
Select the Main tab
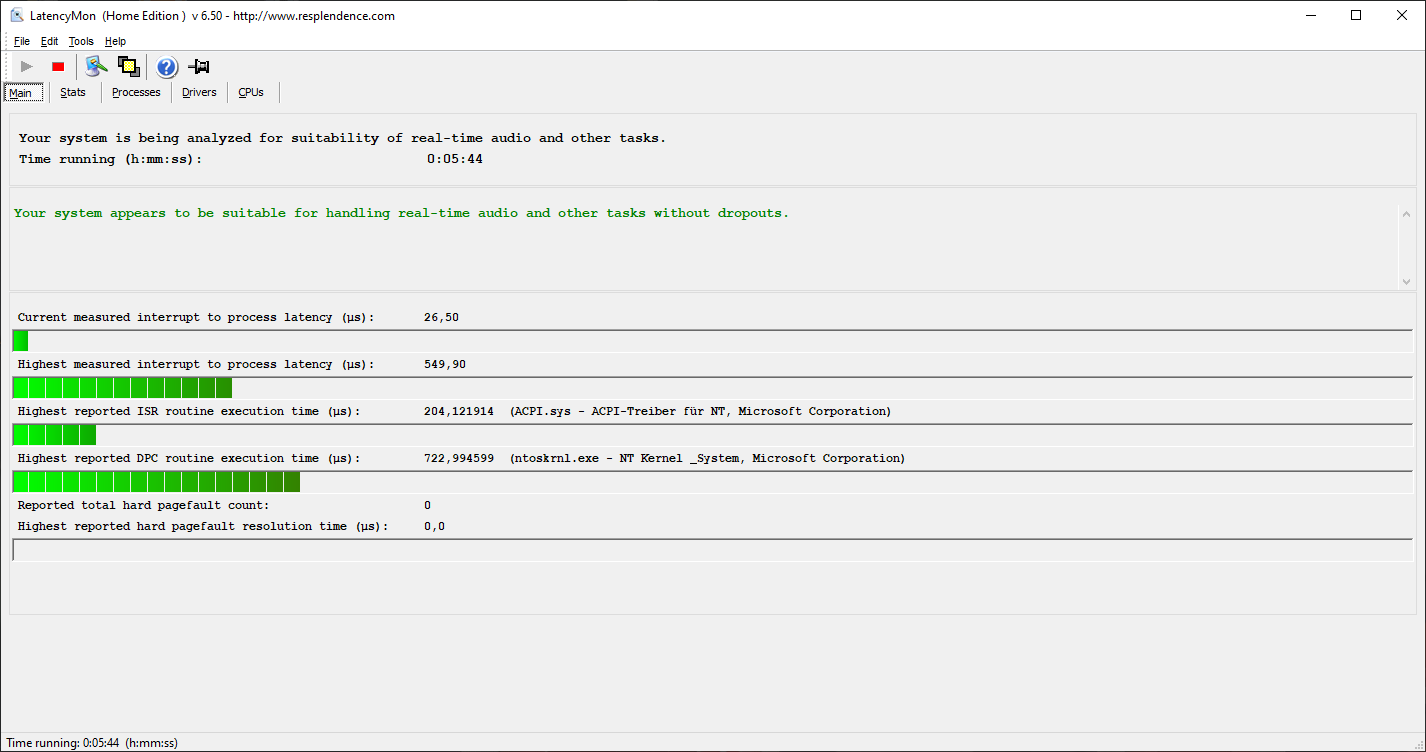point(21,93)
